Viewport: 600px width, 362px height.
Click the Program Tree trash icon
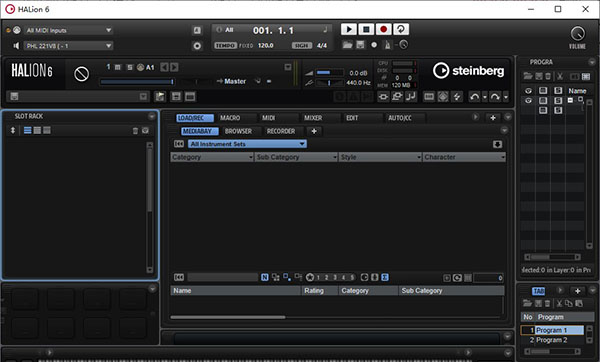548,76
